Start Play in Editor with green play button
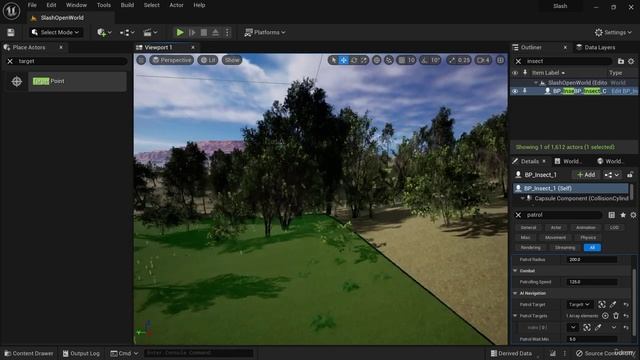This screenshot has width=640, height=360. (180, 32)
